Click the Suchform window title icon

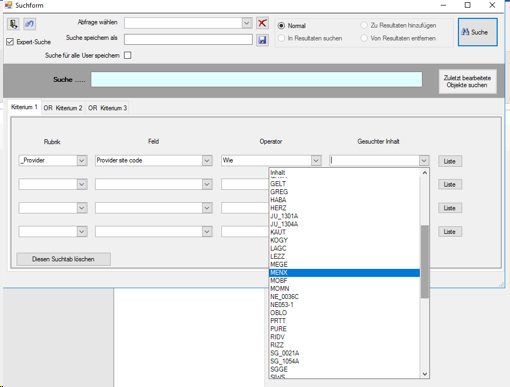8,5
